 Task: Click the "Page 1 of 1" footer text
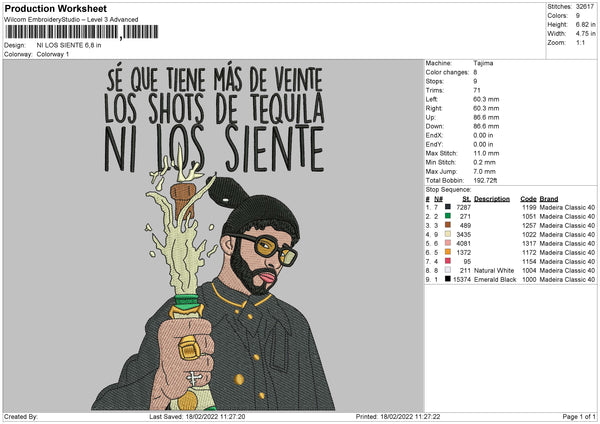coord(579,417)
